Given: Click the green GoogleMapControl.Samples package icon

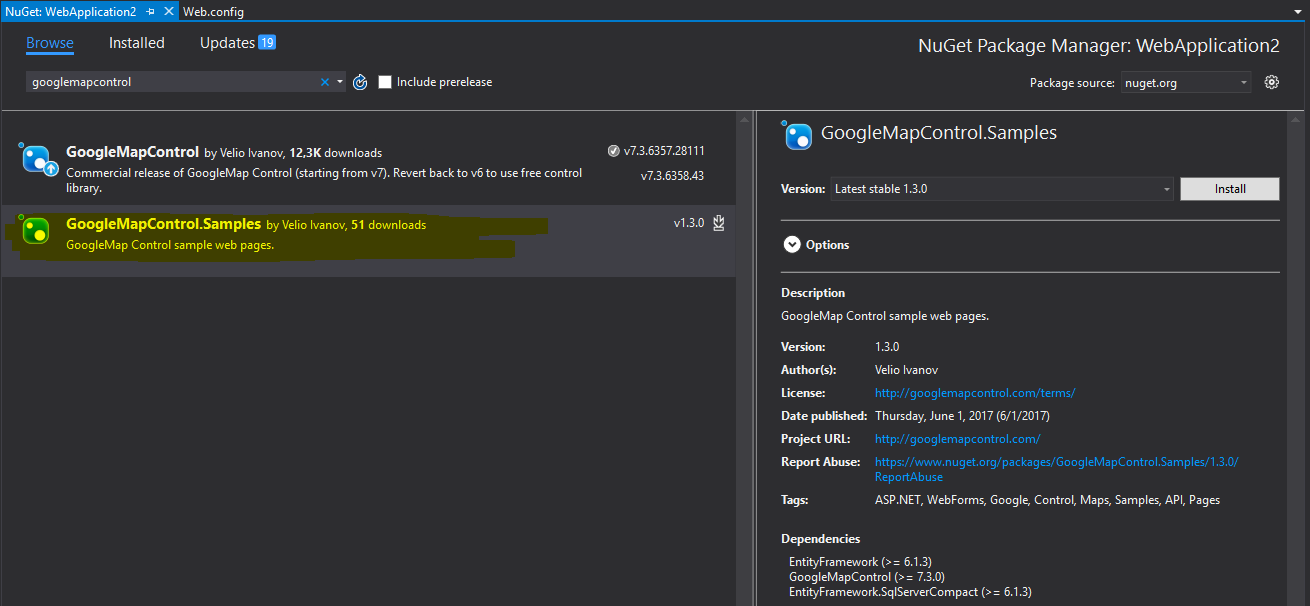Looking at the screenshot, I should [x=36, y=231].
